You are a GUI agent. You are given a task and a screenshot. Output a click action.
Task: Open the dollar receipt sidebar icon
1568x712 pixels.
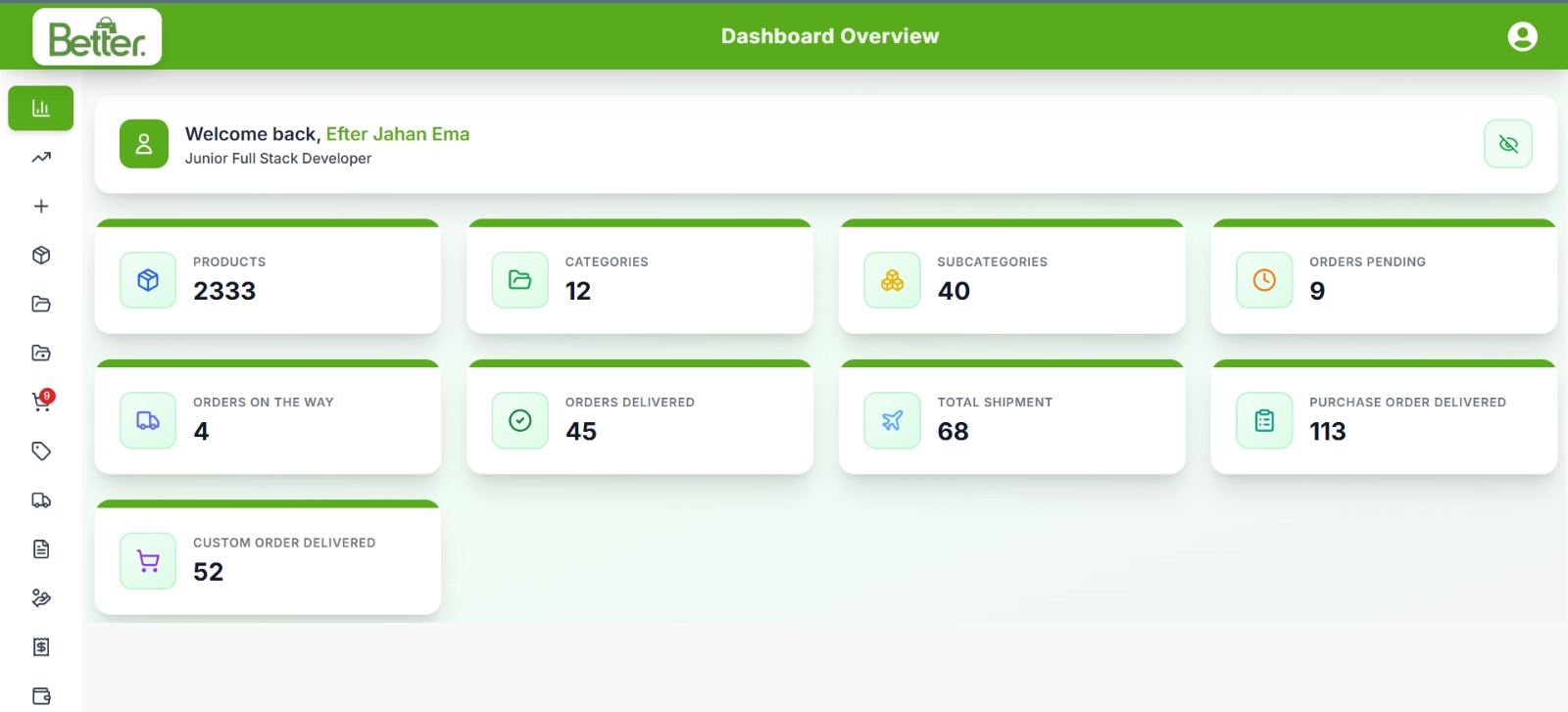click(41, 646)
